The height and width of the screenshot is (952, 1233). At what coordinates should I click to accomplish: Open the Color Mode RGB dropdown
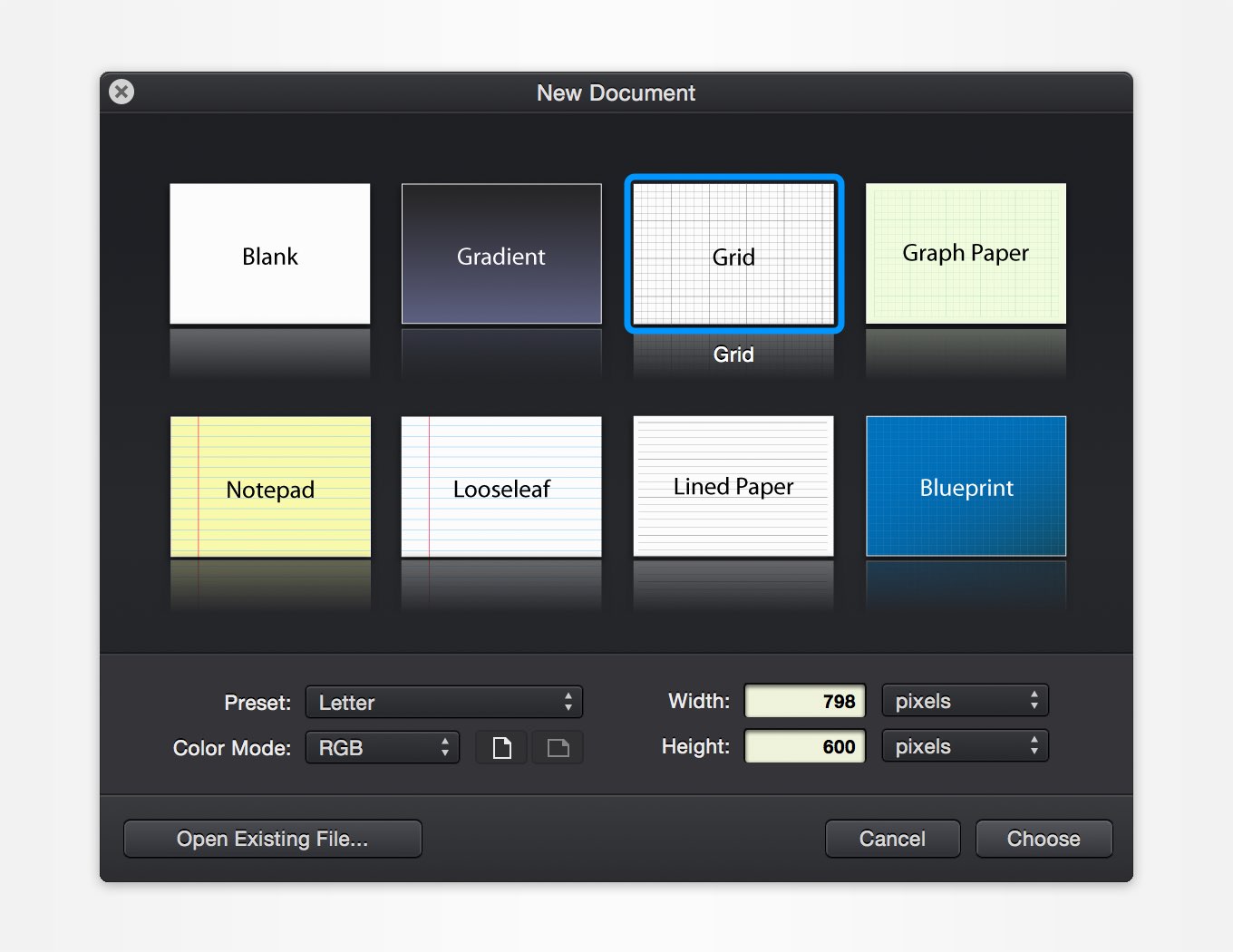383,748
